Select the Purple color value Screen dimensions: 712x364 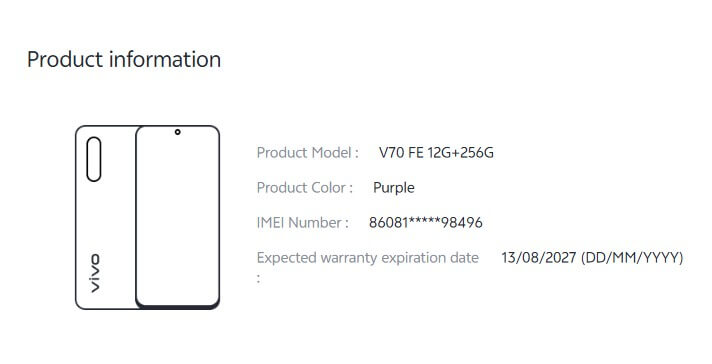(394, 188)
